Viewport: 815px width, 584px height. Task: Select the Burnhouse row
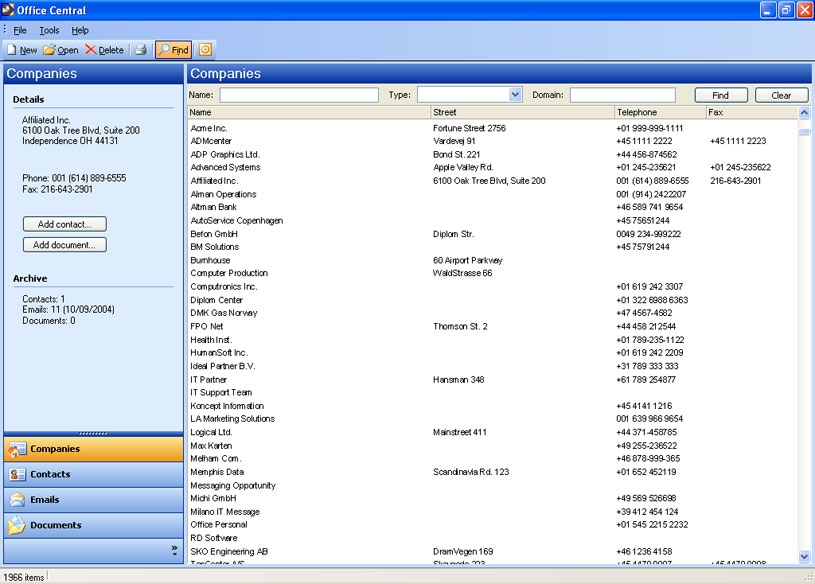click(492, 260)
